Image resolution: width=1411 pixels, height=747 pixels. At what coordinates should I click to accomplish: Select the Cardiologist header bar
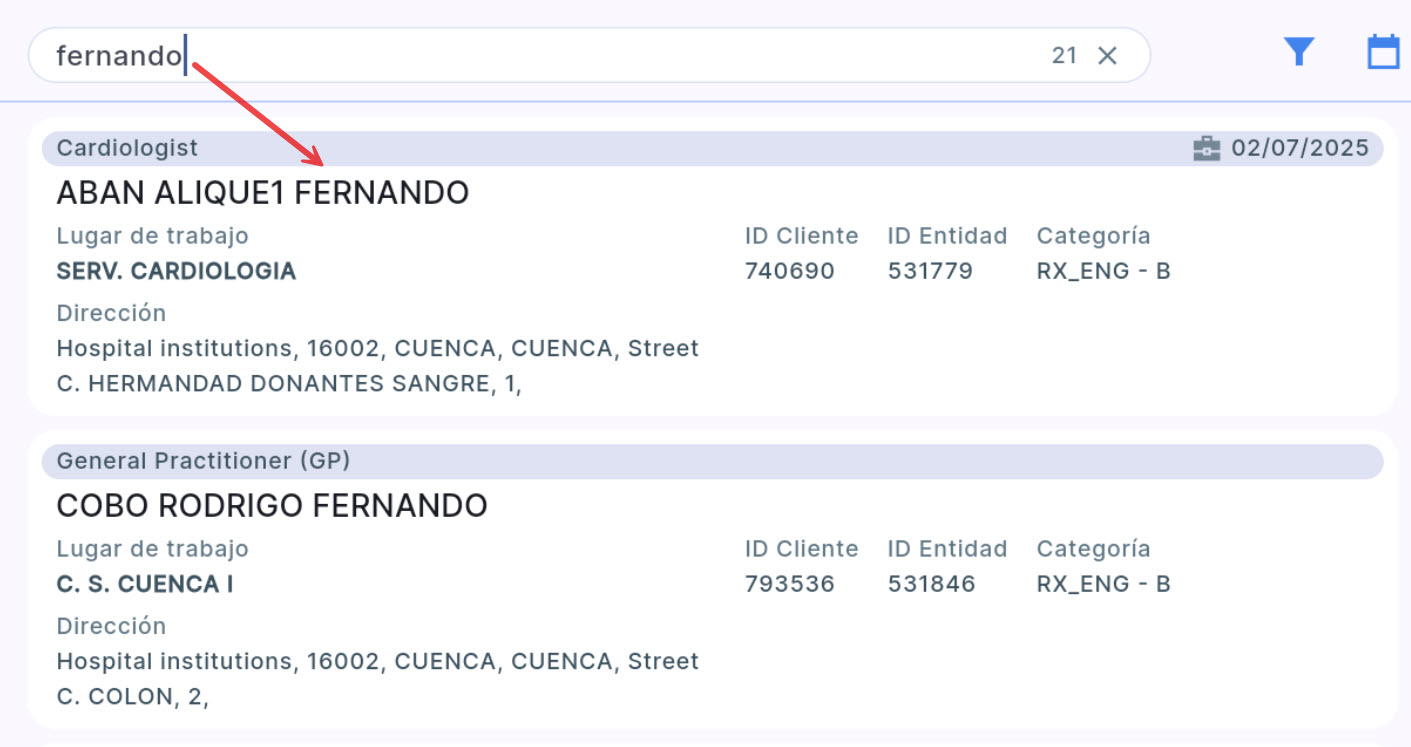[x=600, y=149]
